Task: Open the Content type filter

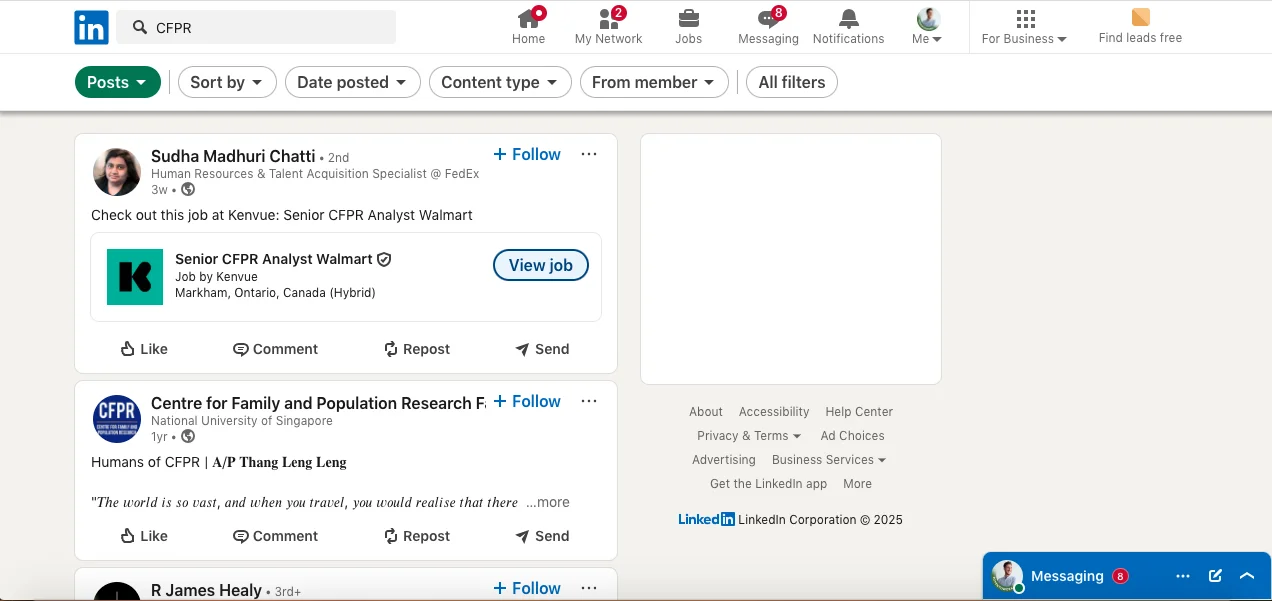Action: click(x=500, y=82)
